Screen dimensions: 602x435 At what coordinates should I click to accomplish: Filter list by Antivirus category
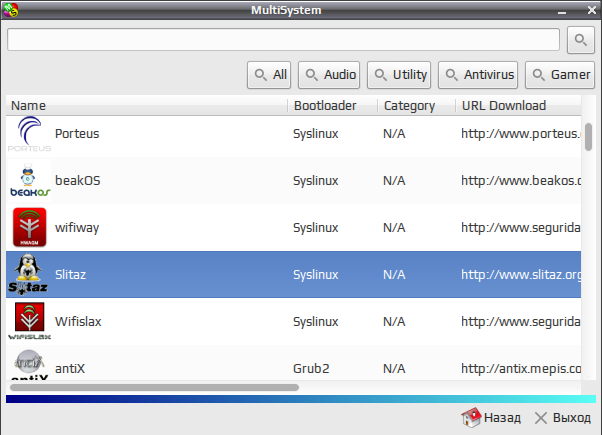tap(478, 75)
